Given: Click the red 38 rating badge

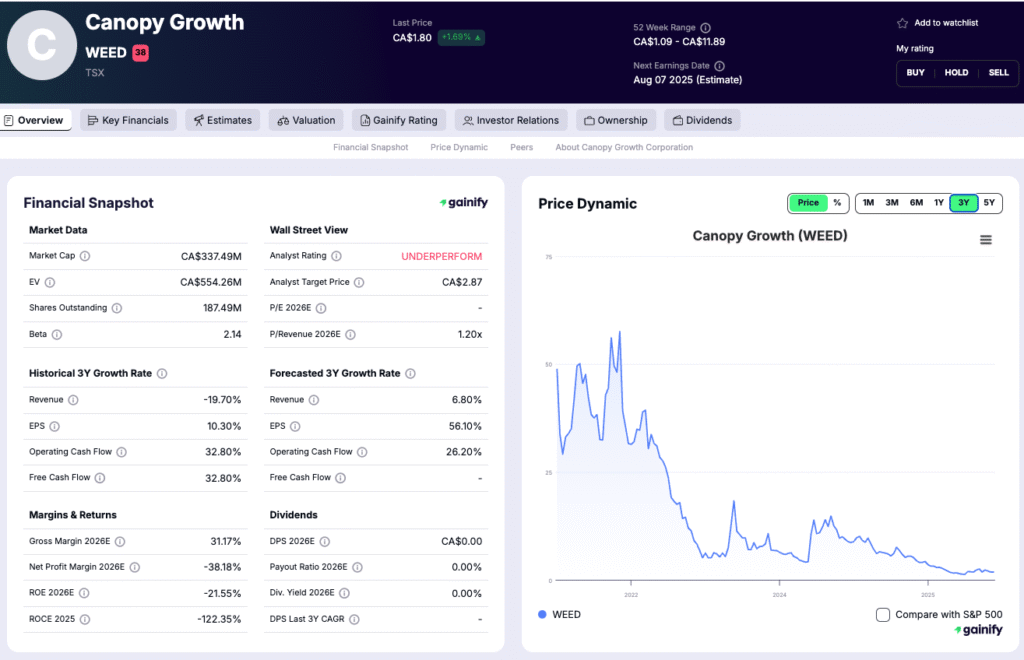Looking at the screenshot, I should tap(140, 53).
